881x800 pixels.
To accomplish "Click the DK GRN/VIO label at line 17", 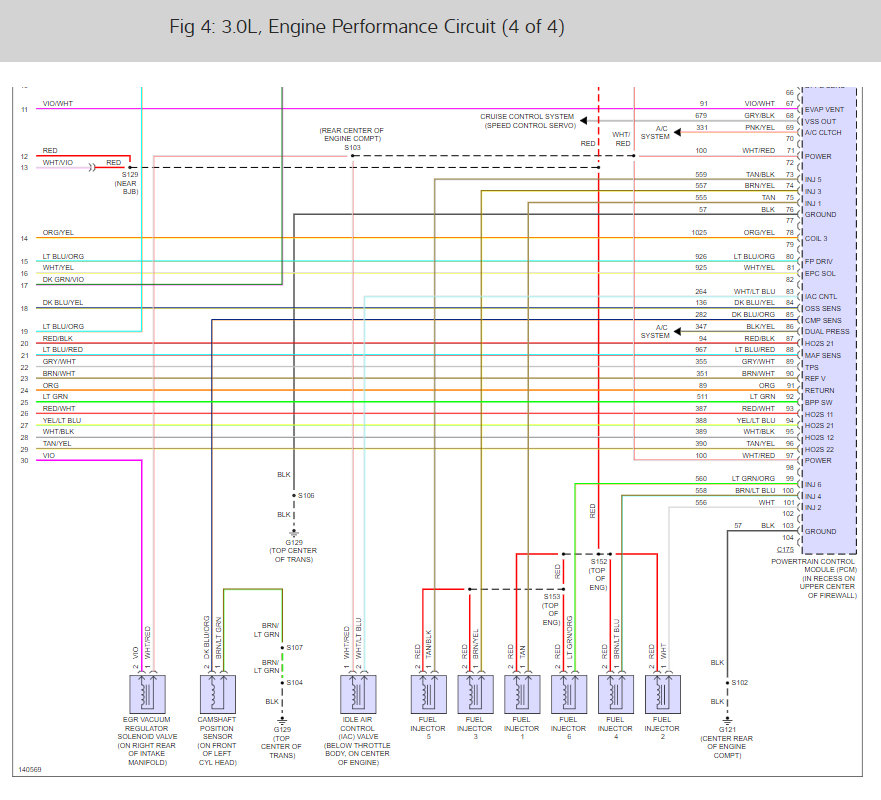I will pos(63,279).
